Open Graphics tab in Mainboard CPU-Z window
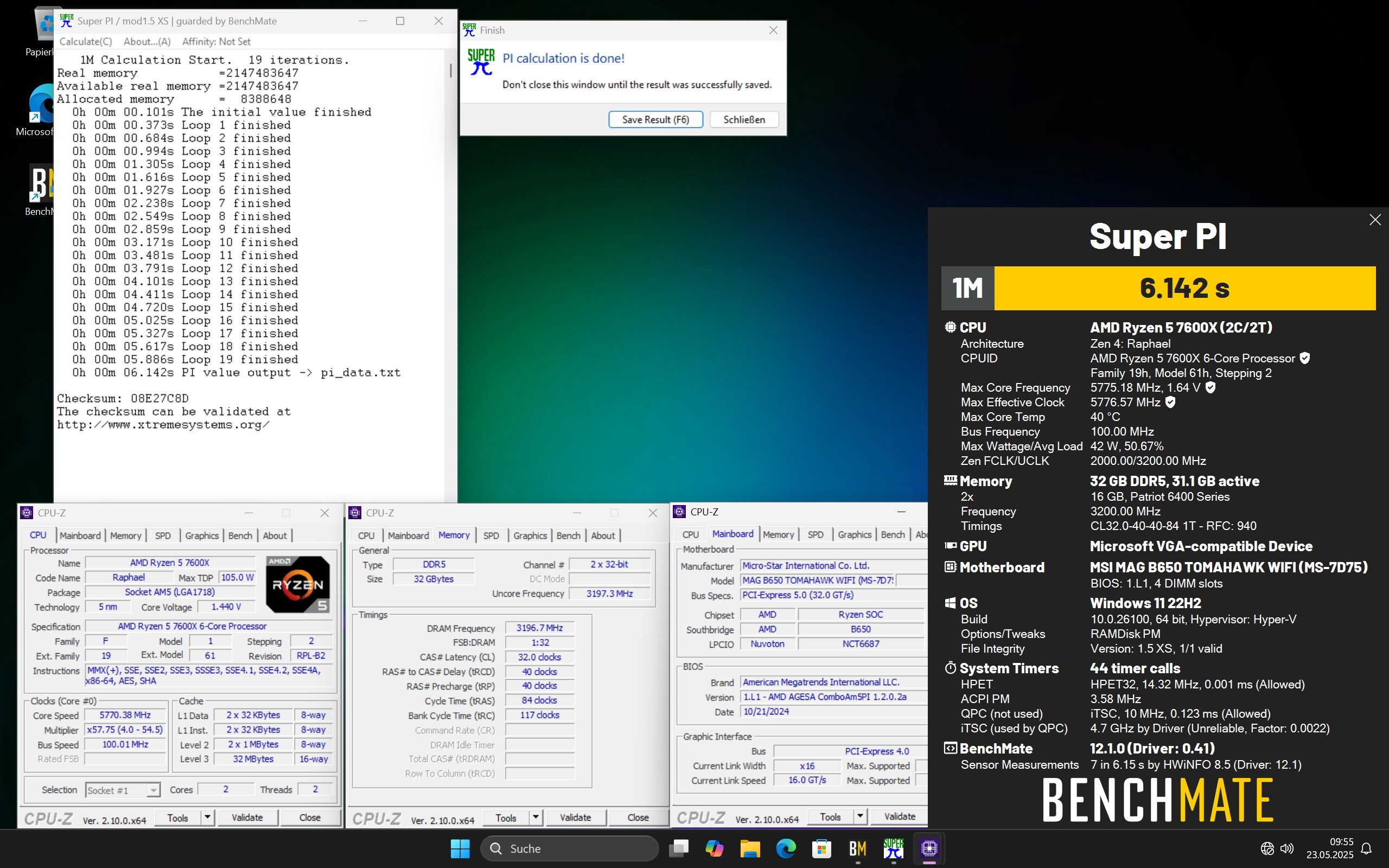Image resolution: width=1389 pixels, height=868 pixels. click(854, 534)
